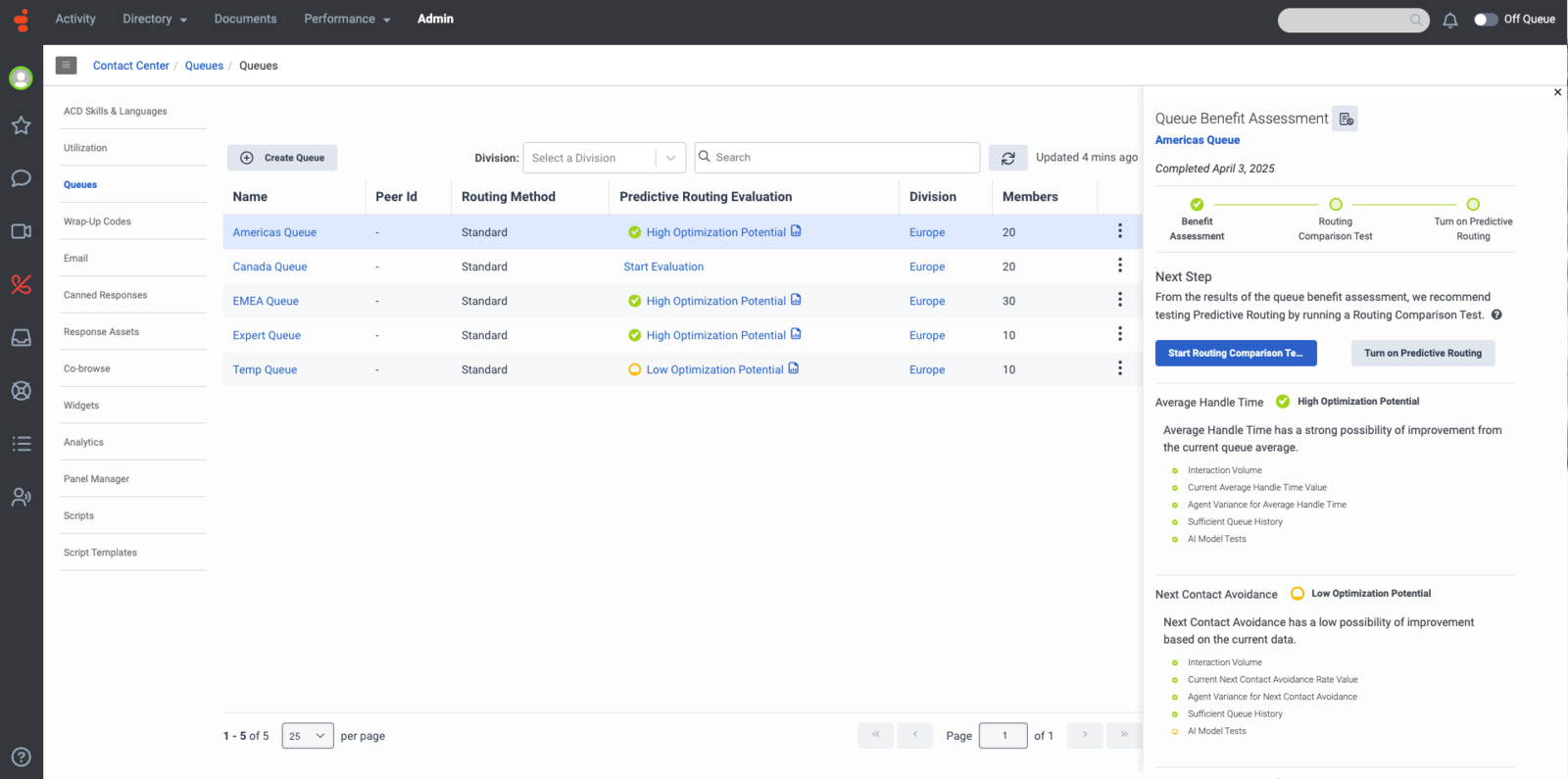This screenshot has height=779, width=1568.
Task: Click Turn on Predictive Routing button
Action: pos(1423,353)
